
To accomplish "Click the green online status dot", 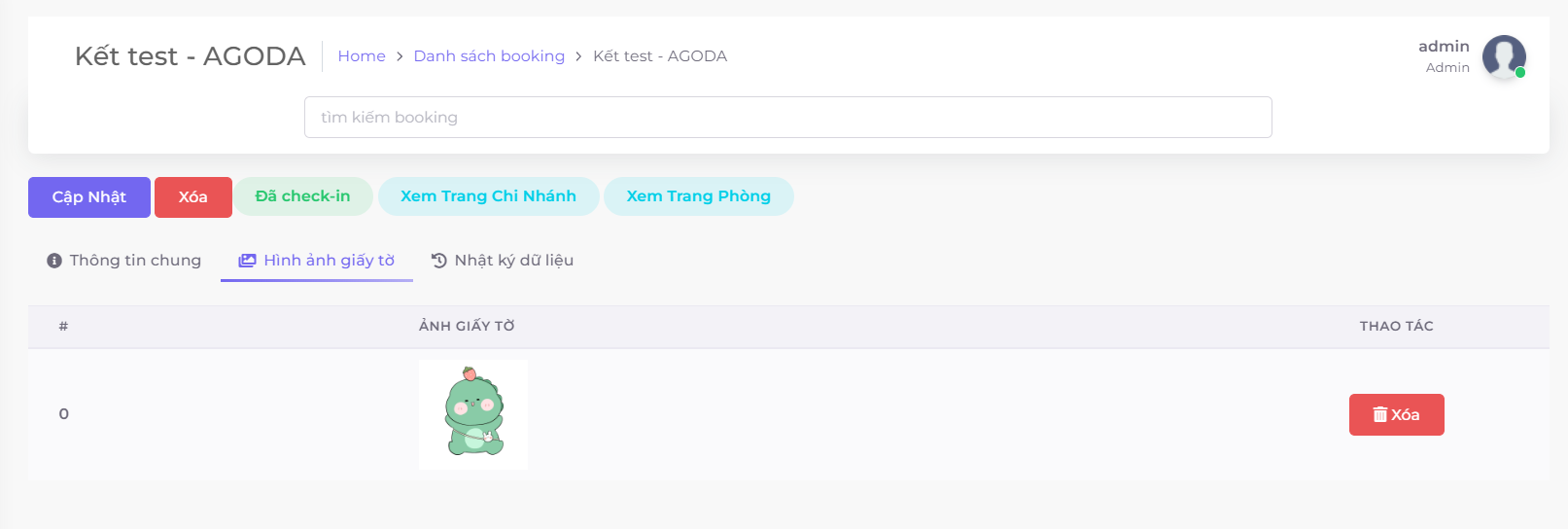I will tap(1520, 73).
